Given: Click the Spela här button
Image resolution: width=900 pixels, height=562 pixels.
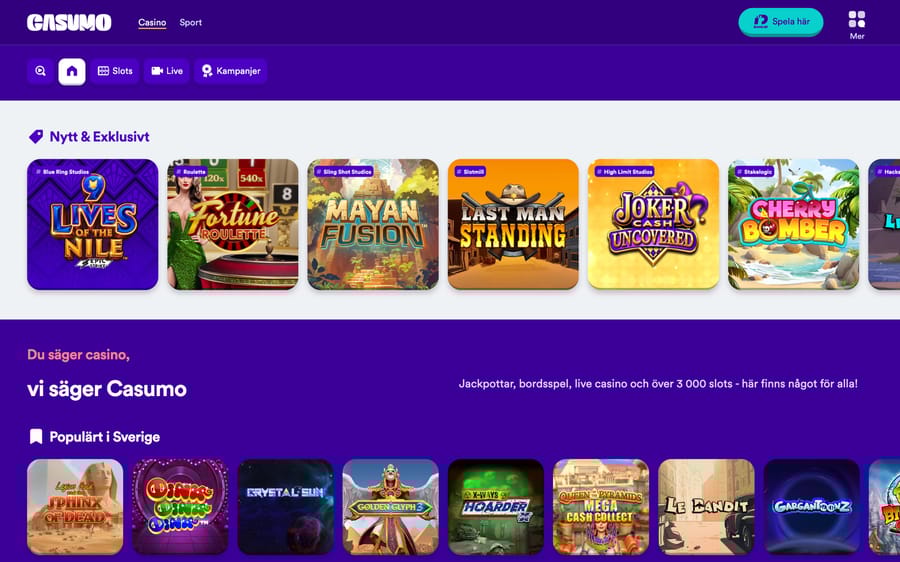Looking at the screenshot, I should [x=781, y=22].
